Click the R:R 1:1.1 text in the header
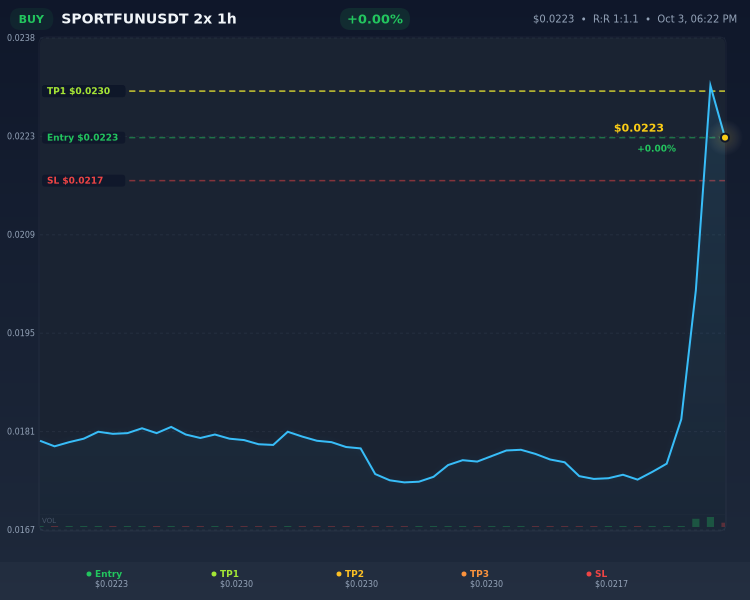The image size is (750, 600). (x=615, y=19)
